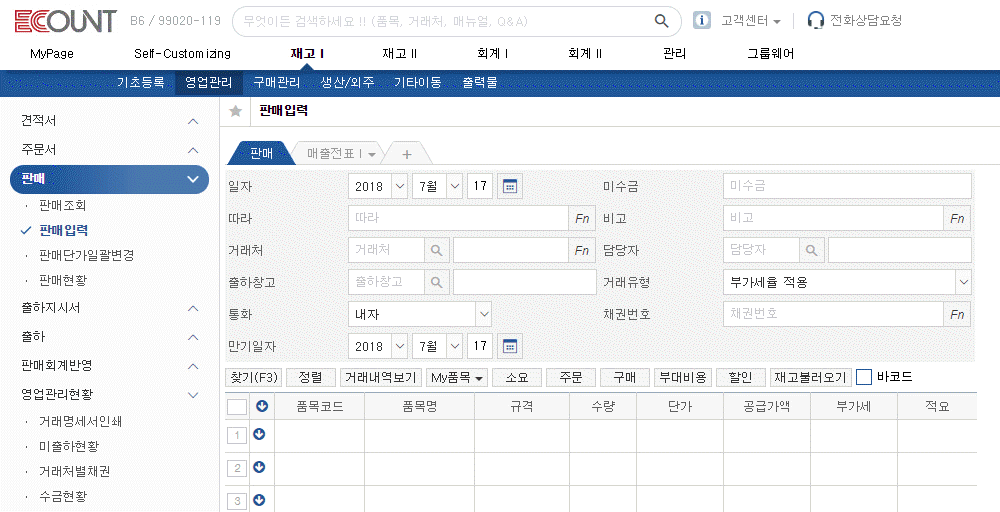Switch to the 구매관리 submenu
Screen dimensions: 1000x512
276,82
